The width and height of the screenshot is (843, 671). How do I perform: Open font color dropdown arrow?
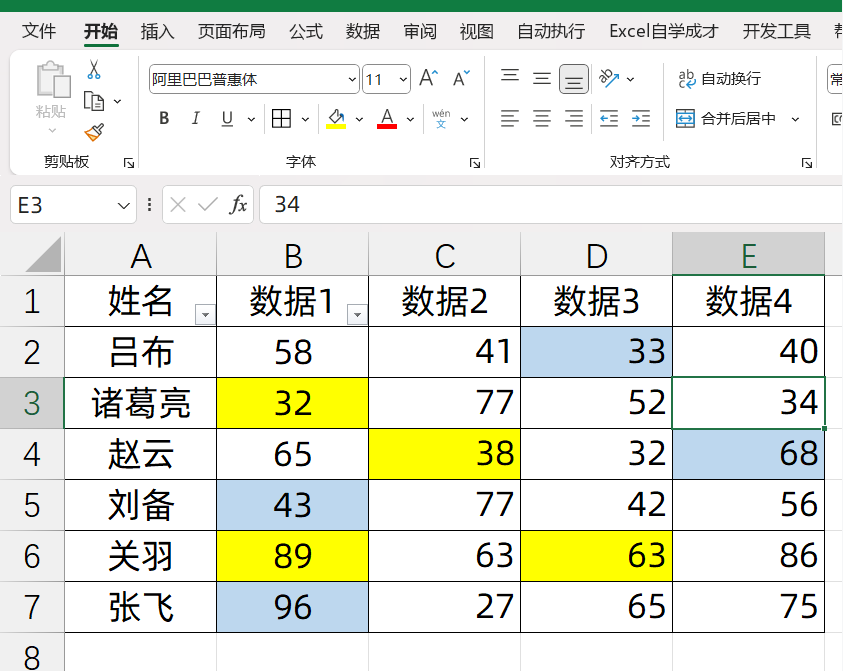(x=410, y=119)
